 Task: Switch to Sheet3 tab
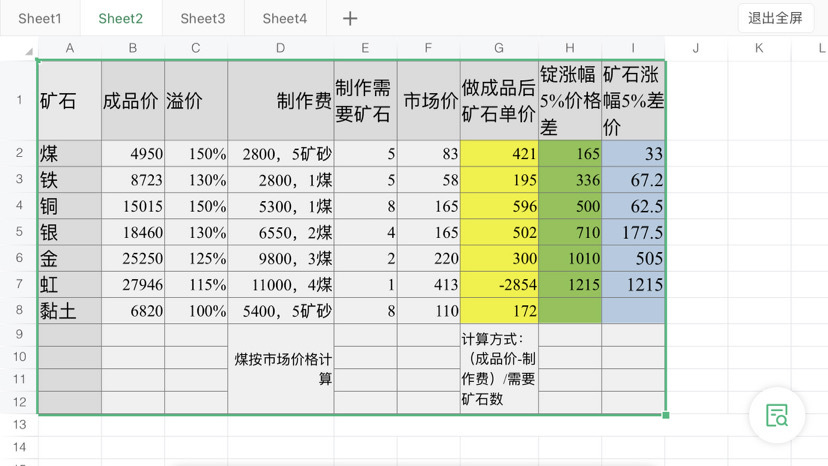coord(203,18)
